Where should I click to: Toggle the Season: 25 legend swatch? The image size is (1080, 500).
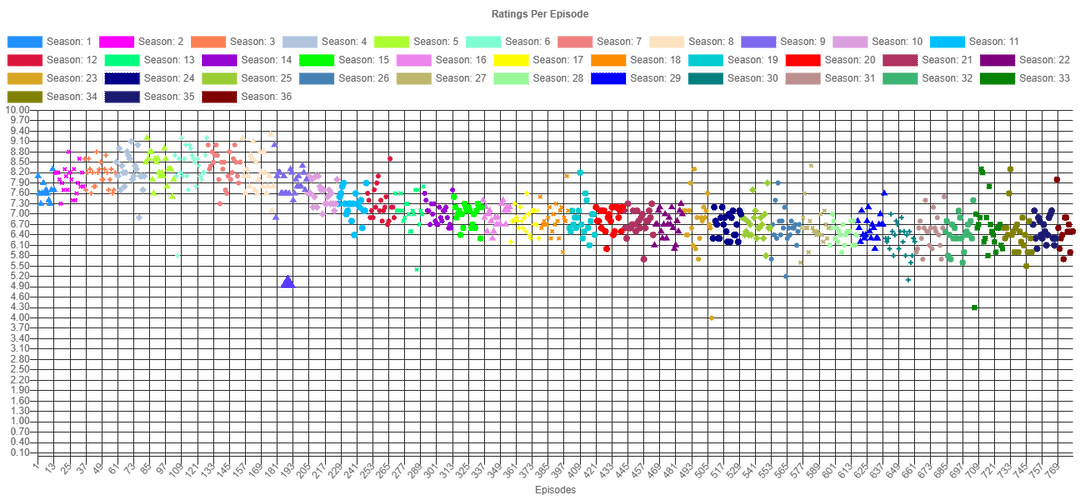(x=220, y=79)
